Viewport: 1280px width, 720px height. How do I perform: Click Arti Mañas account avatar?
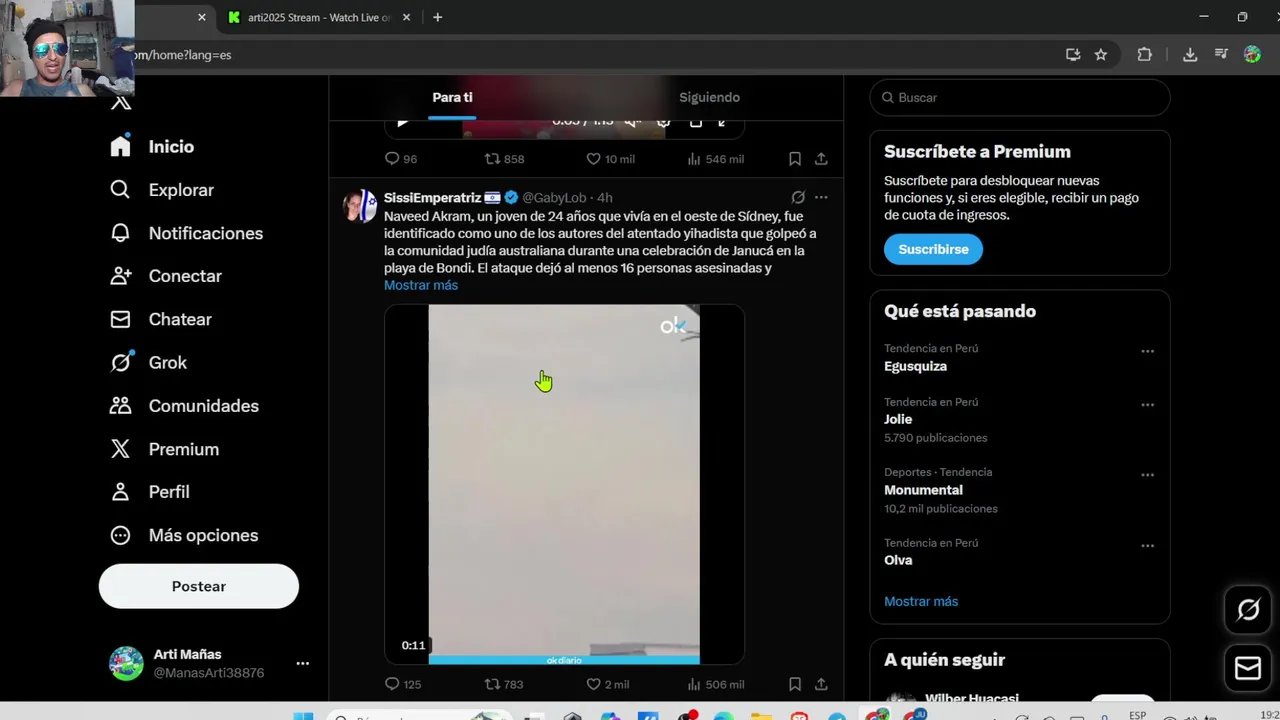(x=126, y=663)
